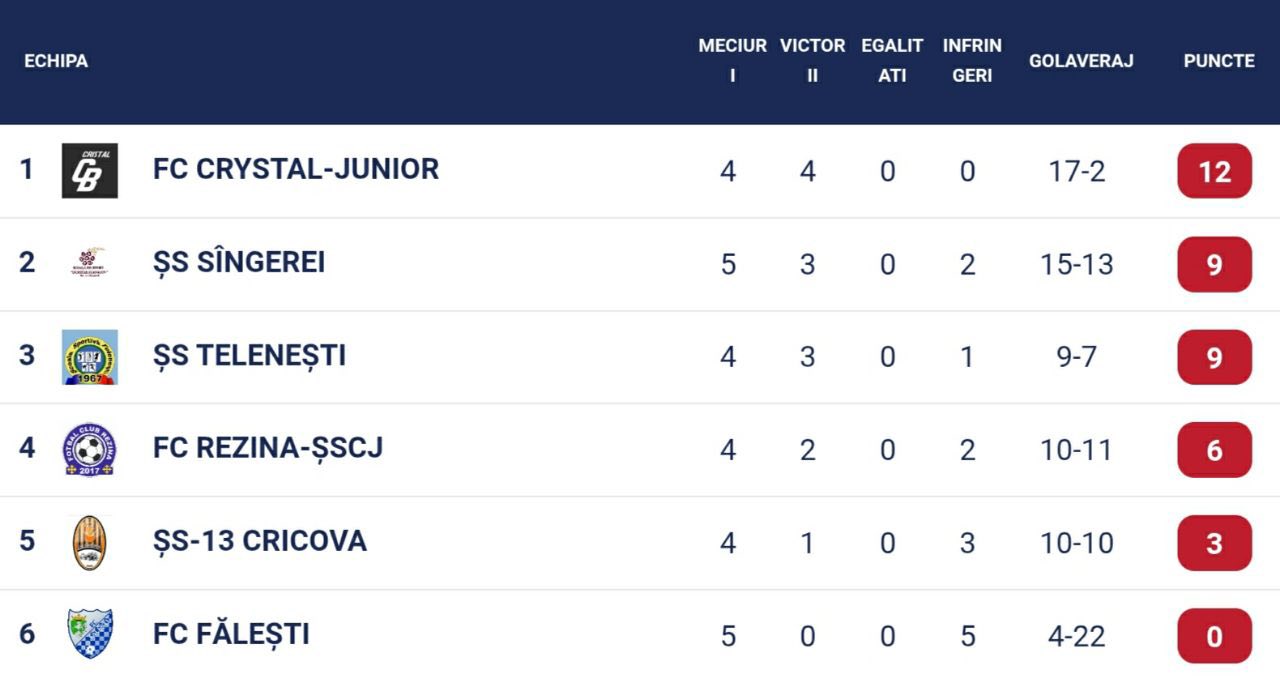This screenshot has height=681, width=1280.
Task: Click the red 0 points badge
Action: (1214, 636)
